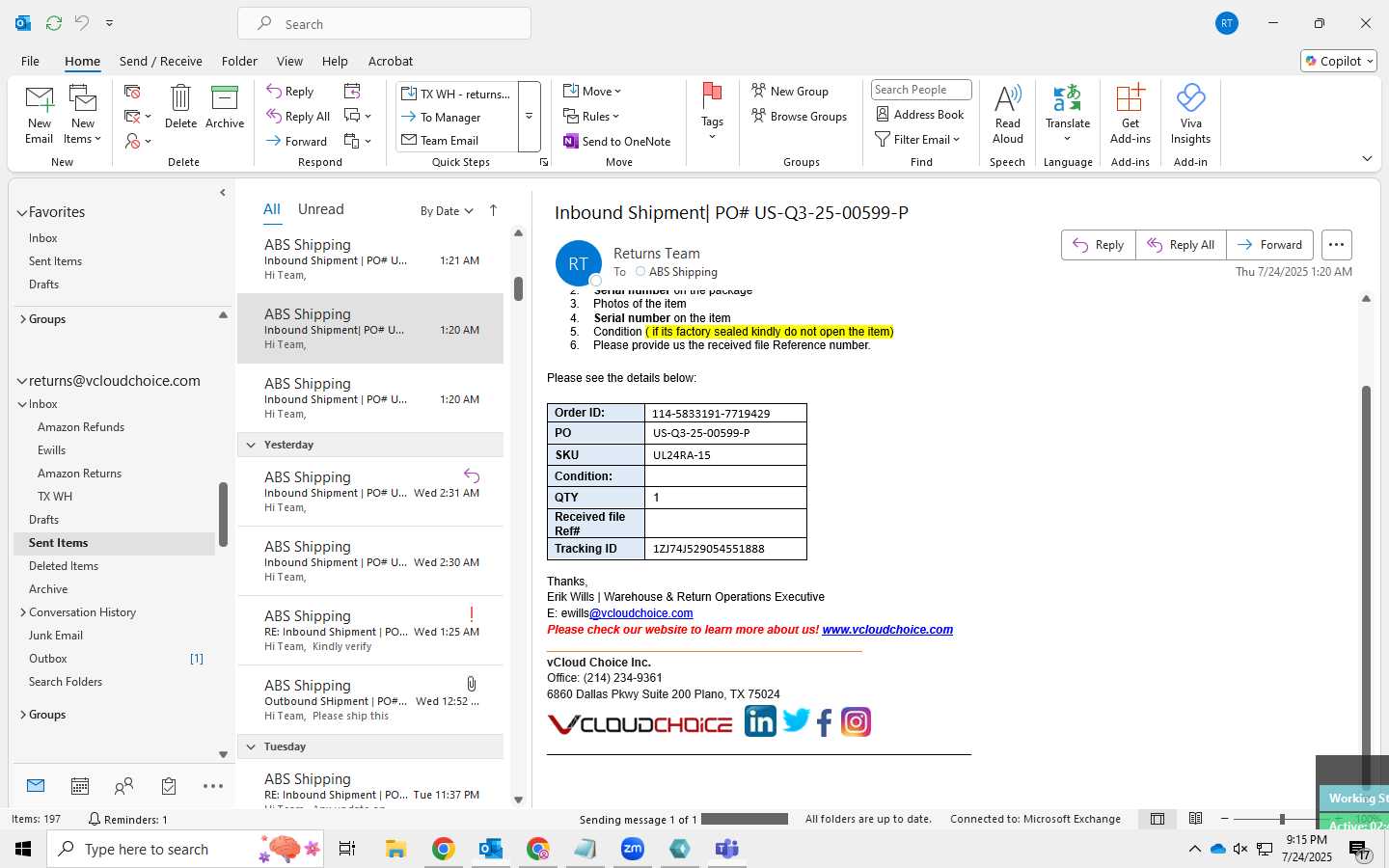
Task: Open more actions ellipsis in reading pane
Action: (x=1336, y=245)
